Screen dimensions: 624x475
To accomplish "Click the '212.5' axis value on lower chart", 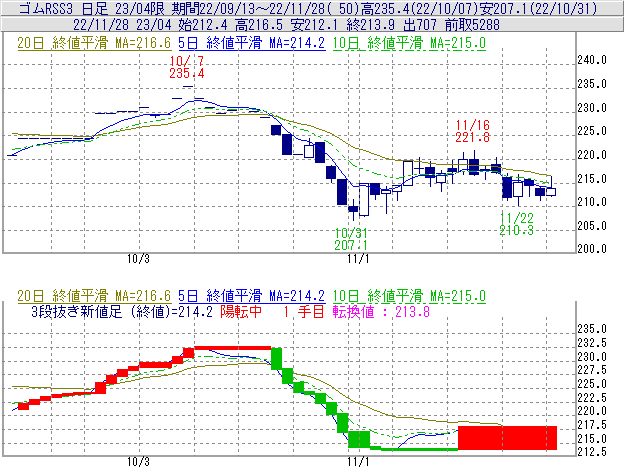I will coord(592,452).
